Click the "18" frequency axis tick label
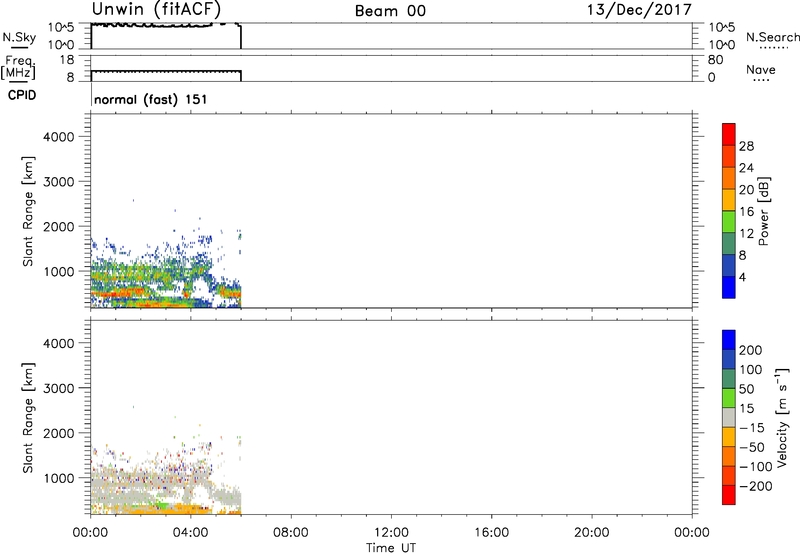Viewport: 800px width, 554px height. coord(67,60)
